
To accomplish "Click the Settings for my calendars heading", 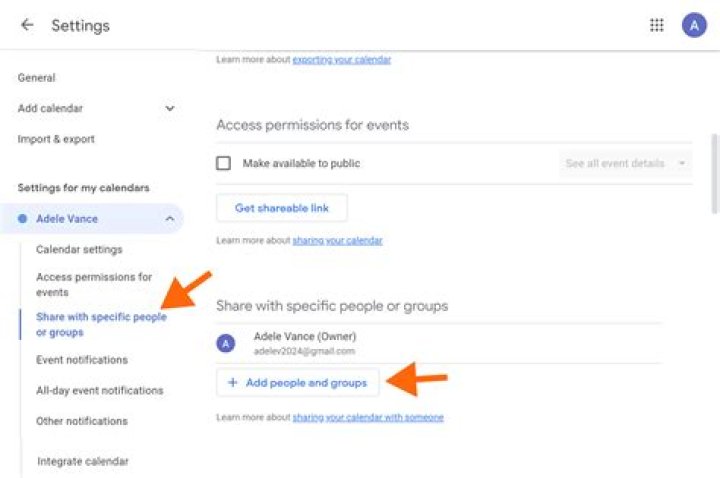I will click(84, 188).
